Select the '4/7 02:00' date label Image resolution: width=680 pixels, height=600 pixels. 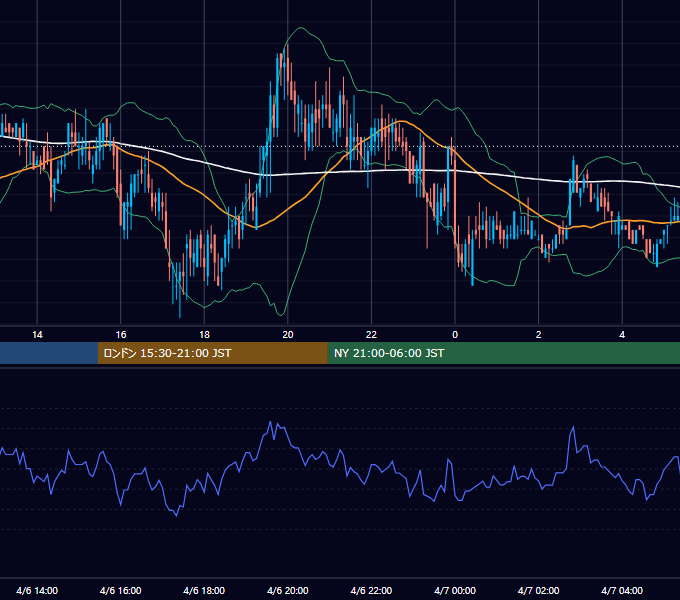(538, 590)
